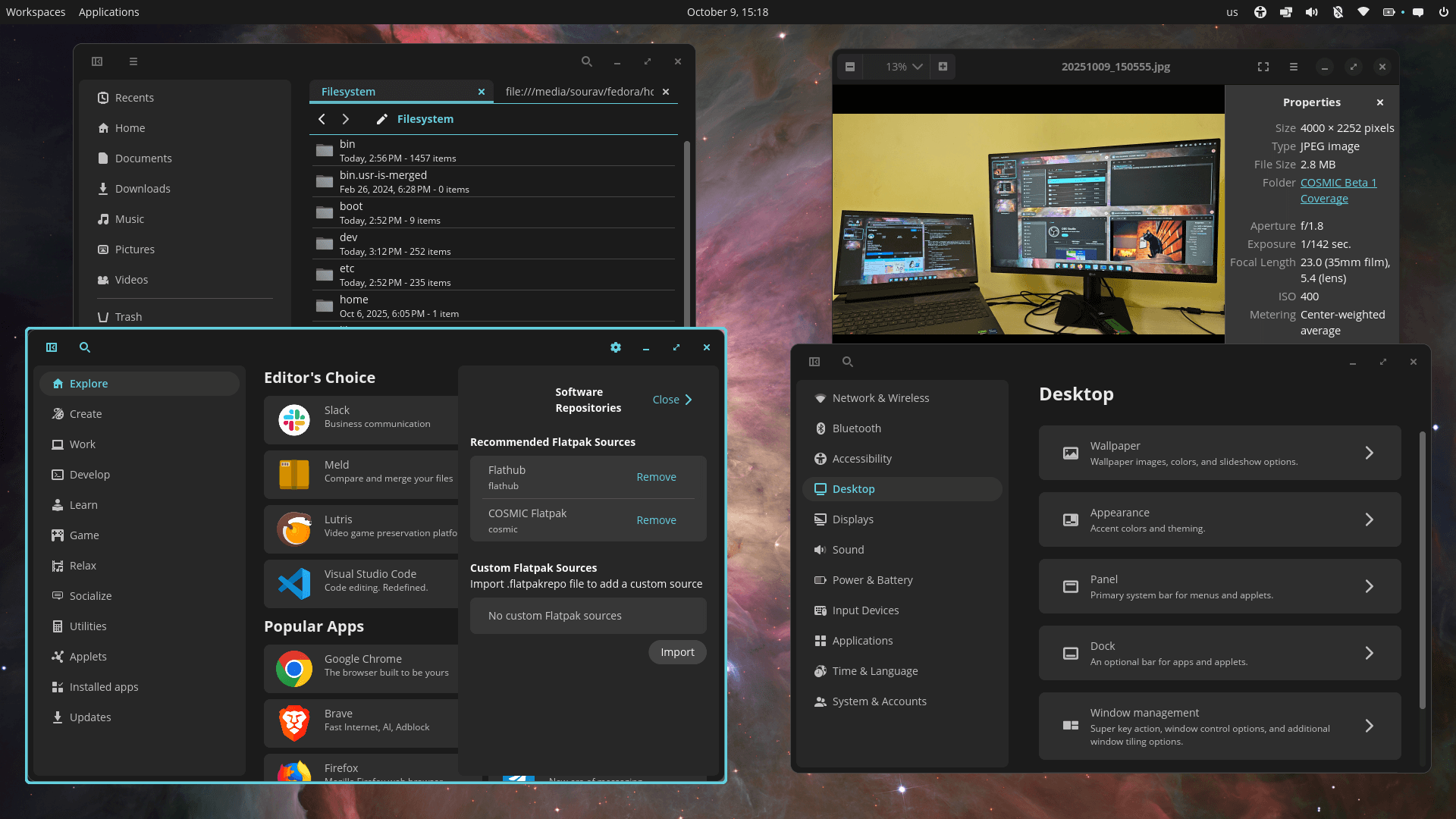The width and height of the screenshot is (1456, 819).
Task: Click the pencil icon to edit the path
Action: pos(381,119)
